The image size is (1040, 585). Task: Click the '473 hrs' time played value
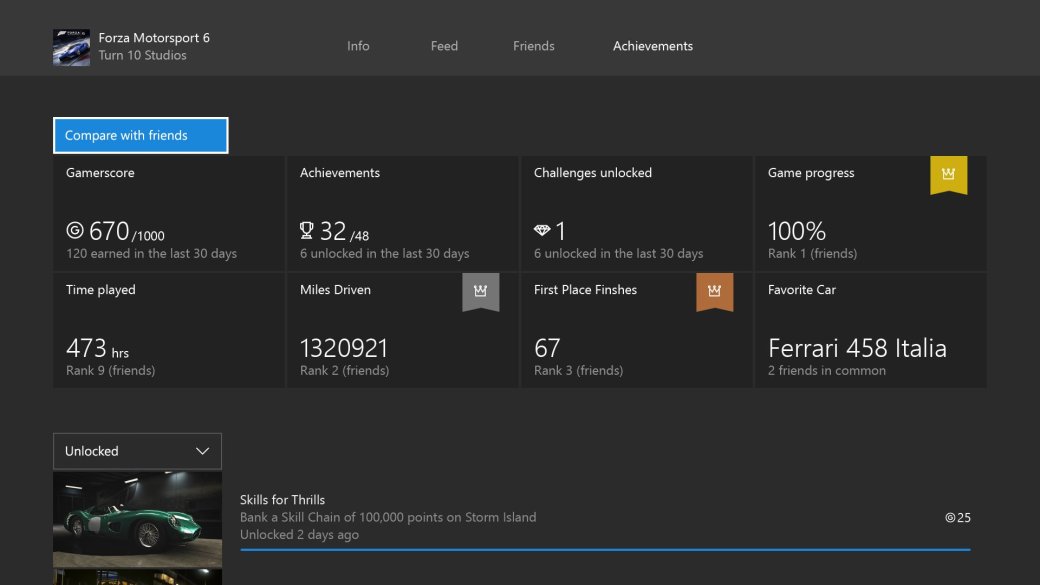pos(98,348)
